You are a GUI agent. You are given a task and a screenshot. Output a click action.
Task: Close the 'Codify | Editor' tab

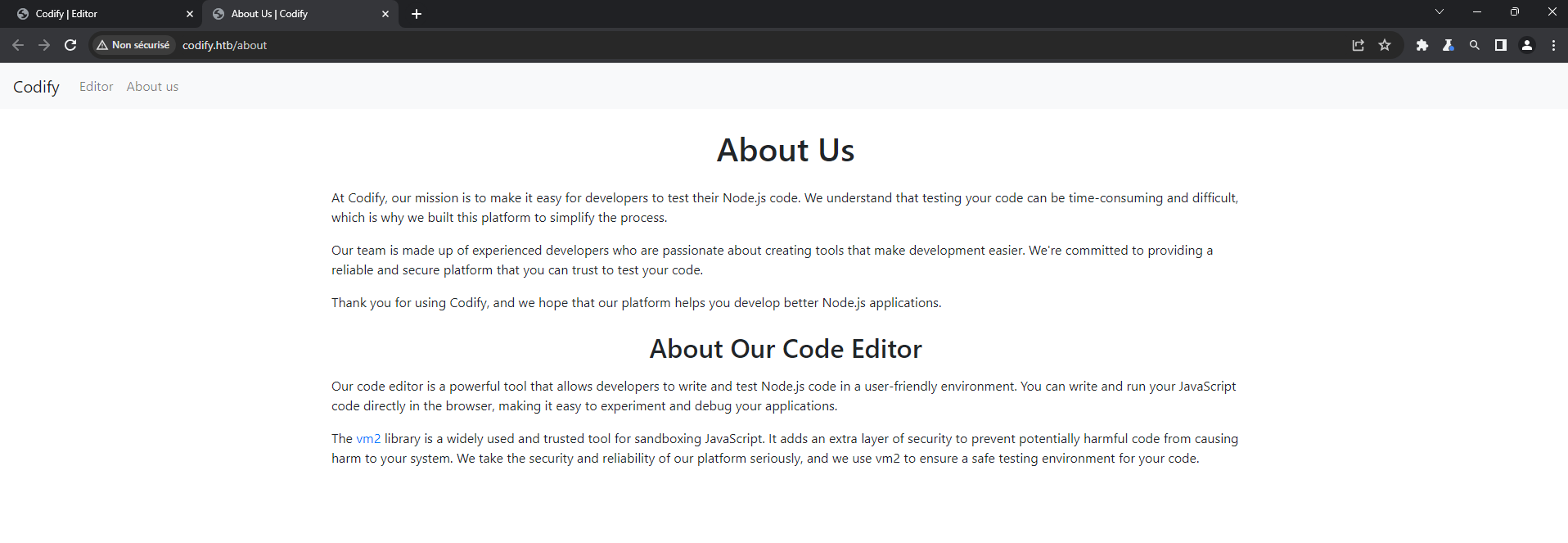(x=190, y=14)
